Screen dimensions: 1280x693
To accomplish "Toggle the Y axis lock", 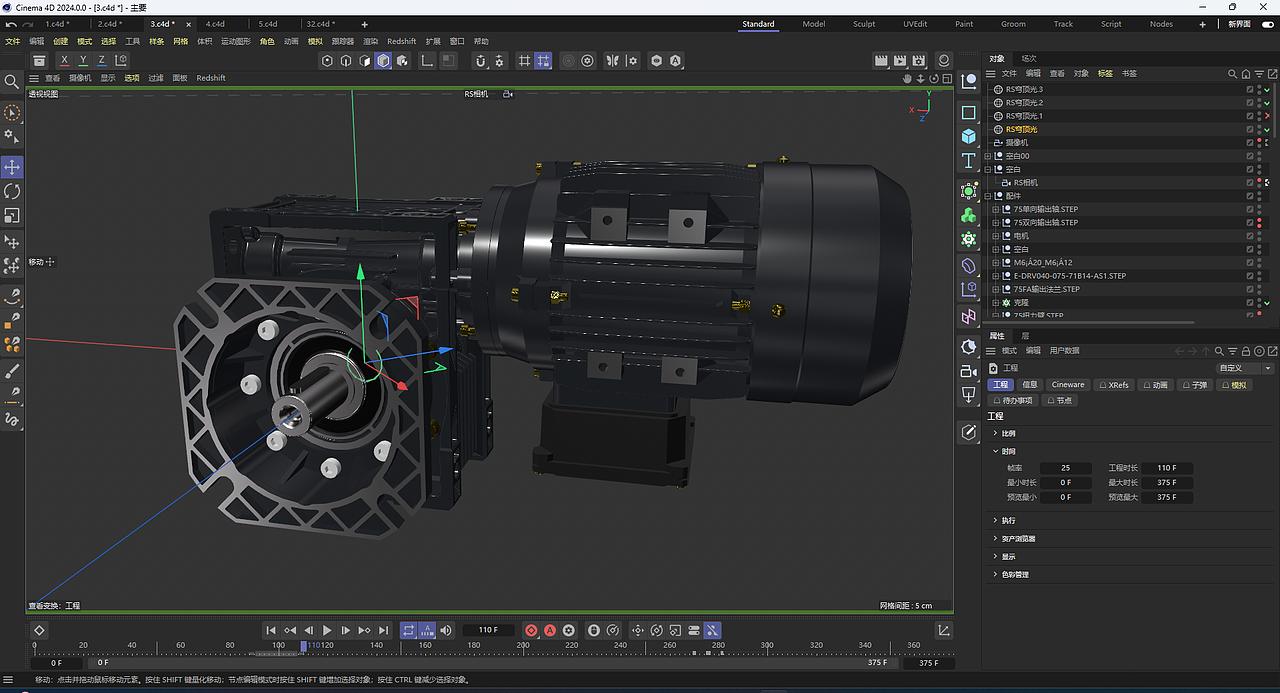I will 83,61.
